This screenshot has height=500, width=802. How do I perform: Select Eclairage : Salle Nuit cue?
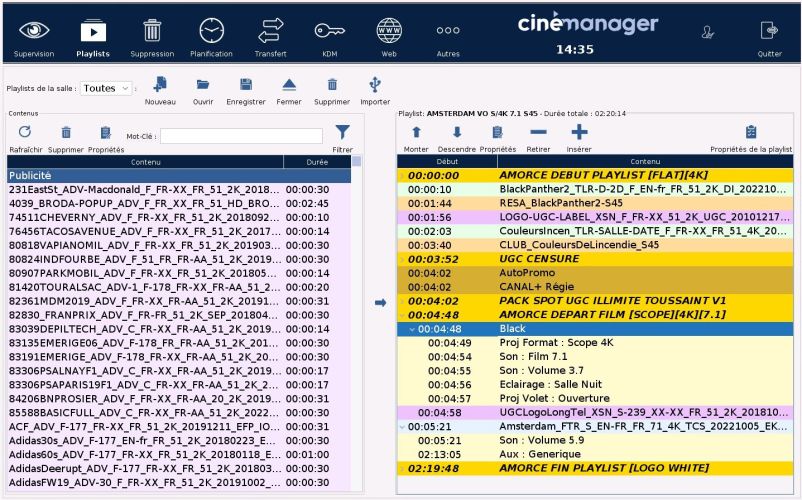[595, 385]
